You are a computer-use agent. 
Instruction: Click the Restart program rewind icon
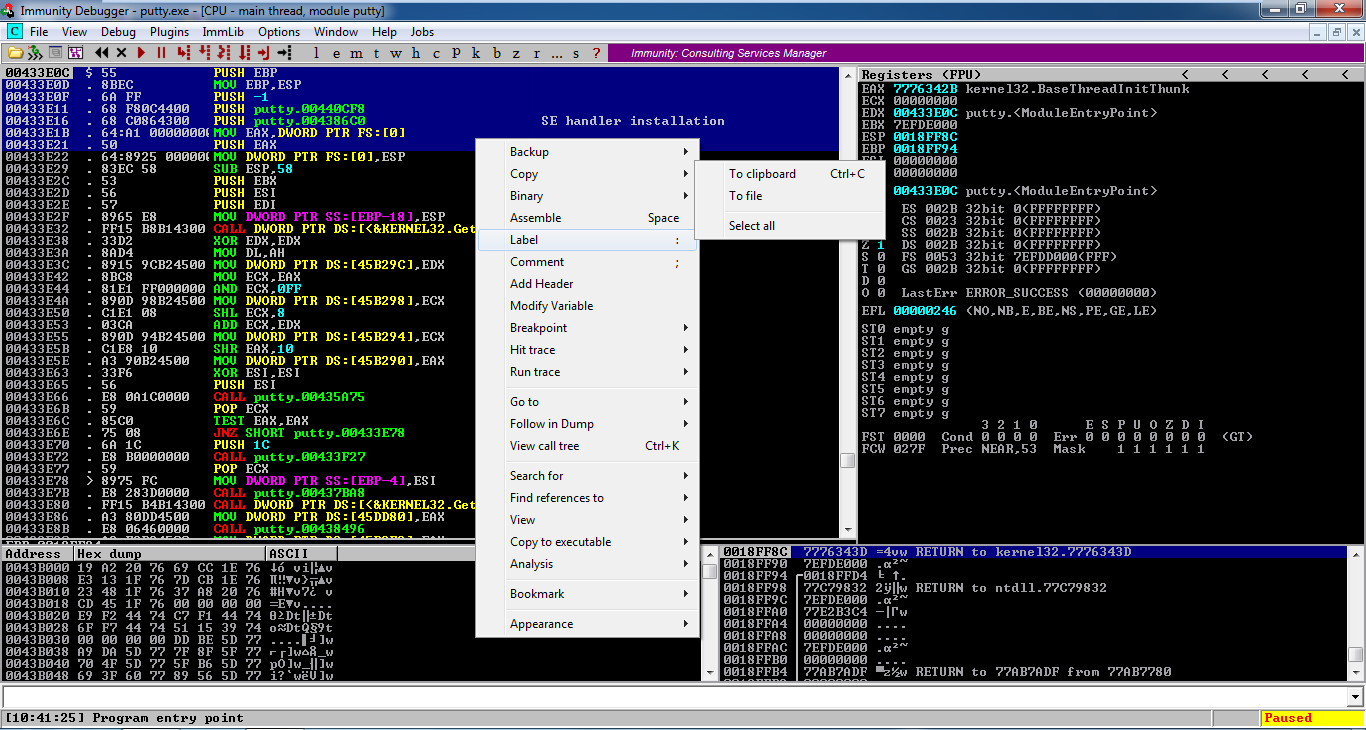point(102,53)
